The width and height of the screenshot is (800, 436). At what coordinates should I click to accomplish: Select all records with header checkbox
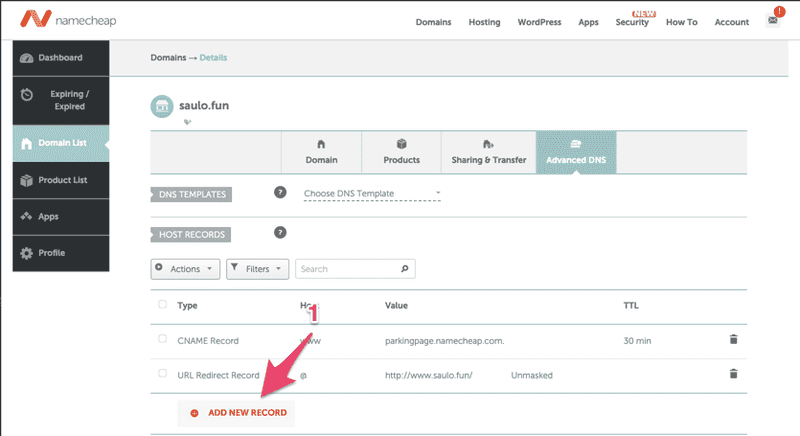coord(162,304)
